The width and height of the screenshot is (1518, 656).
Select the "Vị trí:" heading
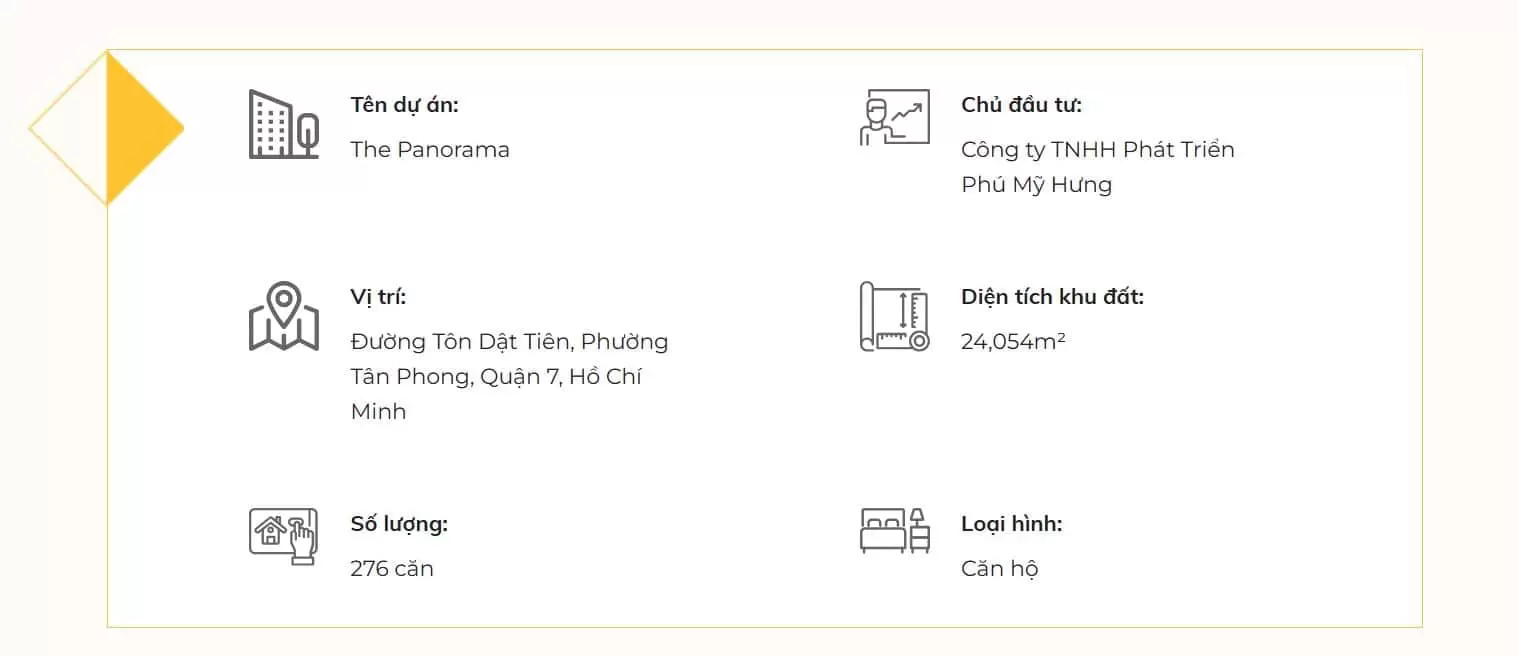[378, 297]
